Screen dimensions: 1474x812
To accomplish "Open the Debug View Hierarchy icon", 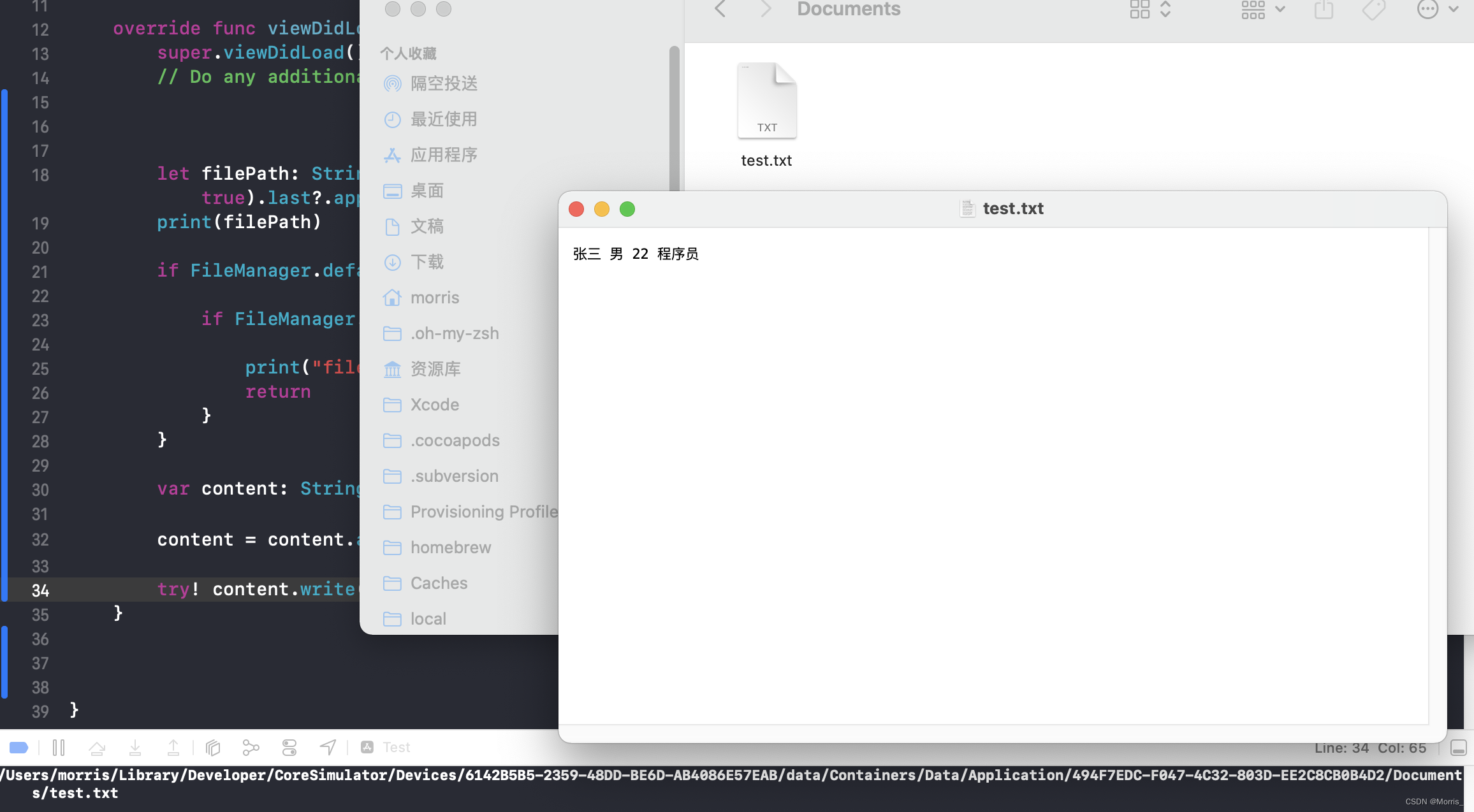I will click(213, 747).
